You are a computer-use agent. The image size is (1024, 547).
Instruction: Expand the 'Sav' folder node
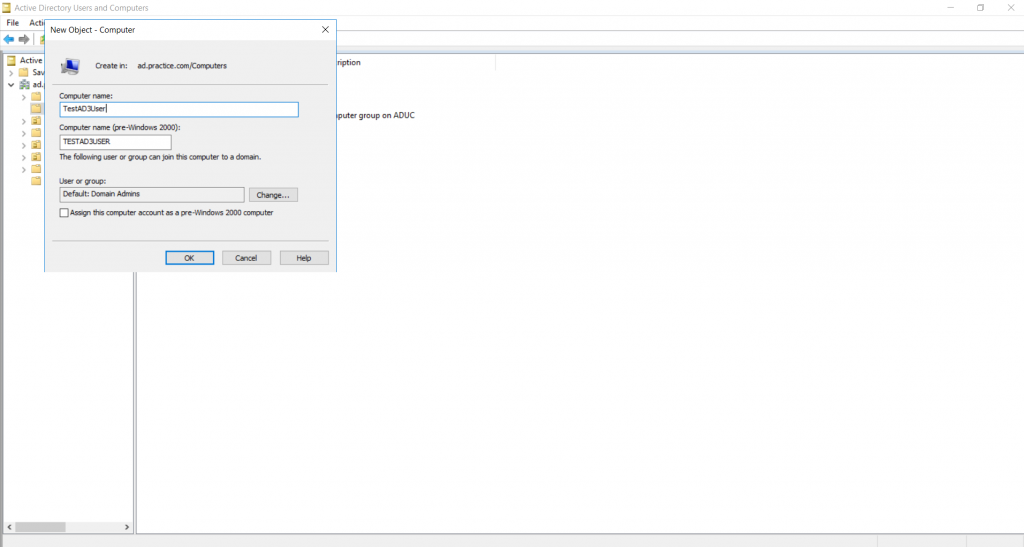[11, 72]
